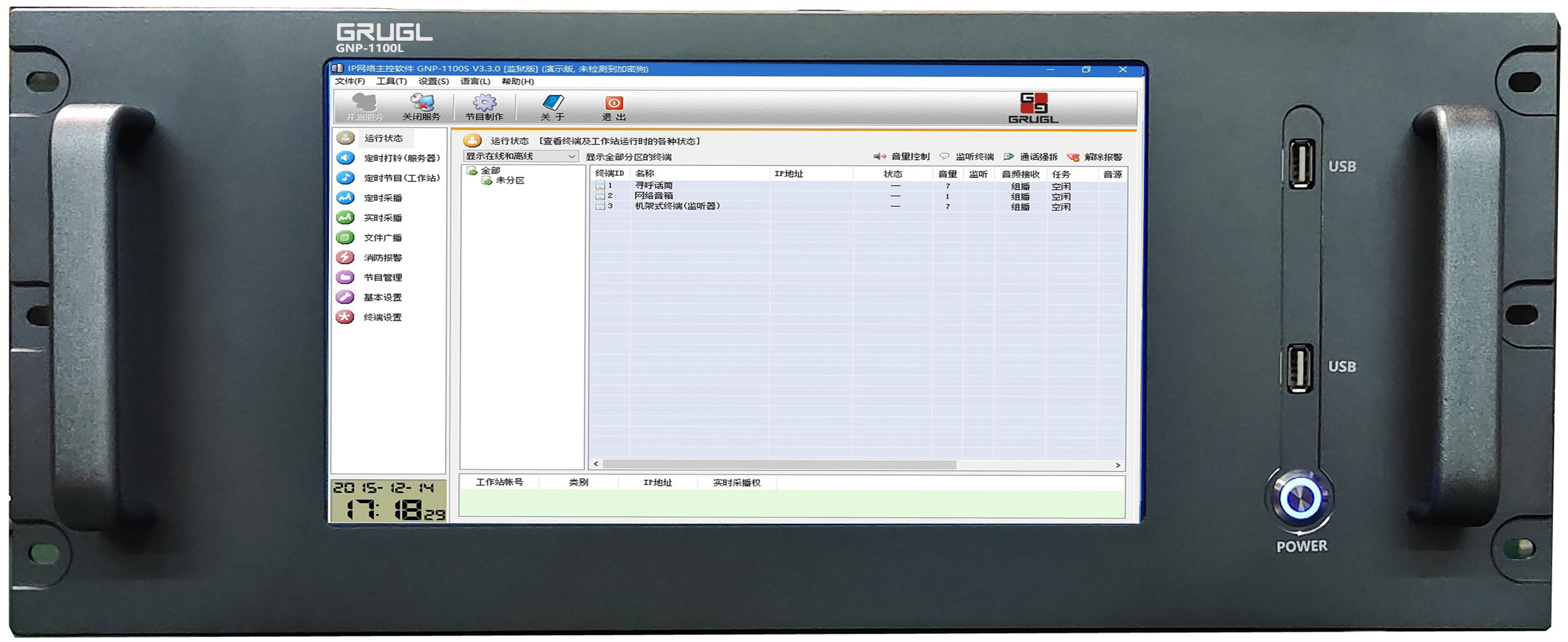Open 终端设置 in the sidebar
This screenshot has height=642, width=1568.
tap(370, 318)
